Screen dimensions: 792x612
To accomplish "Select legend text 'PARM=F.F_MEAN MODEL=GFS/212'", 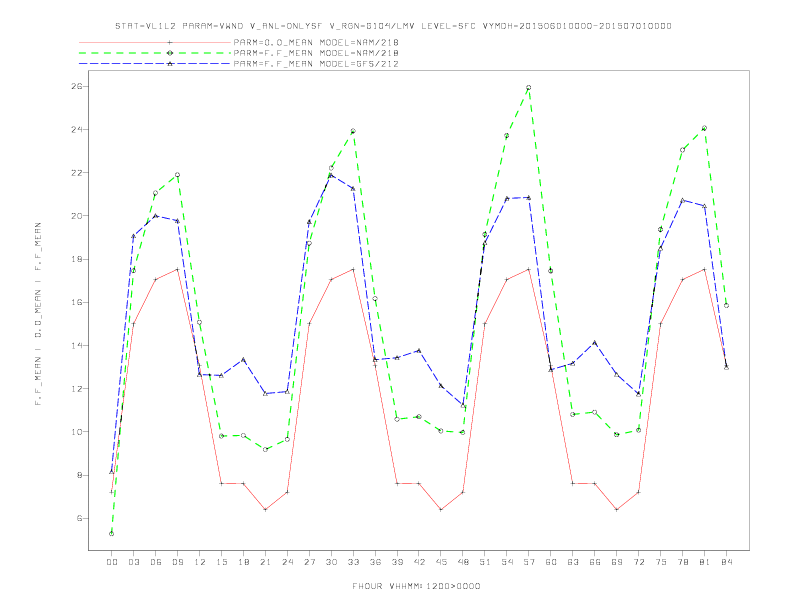I will point(316,64).
